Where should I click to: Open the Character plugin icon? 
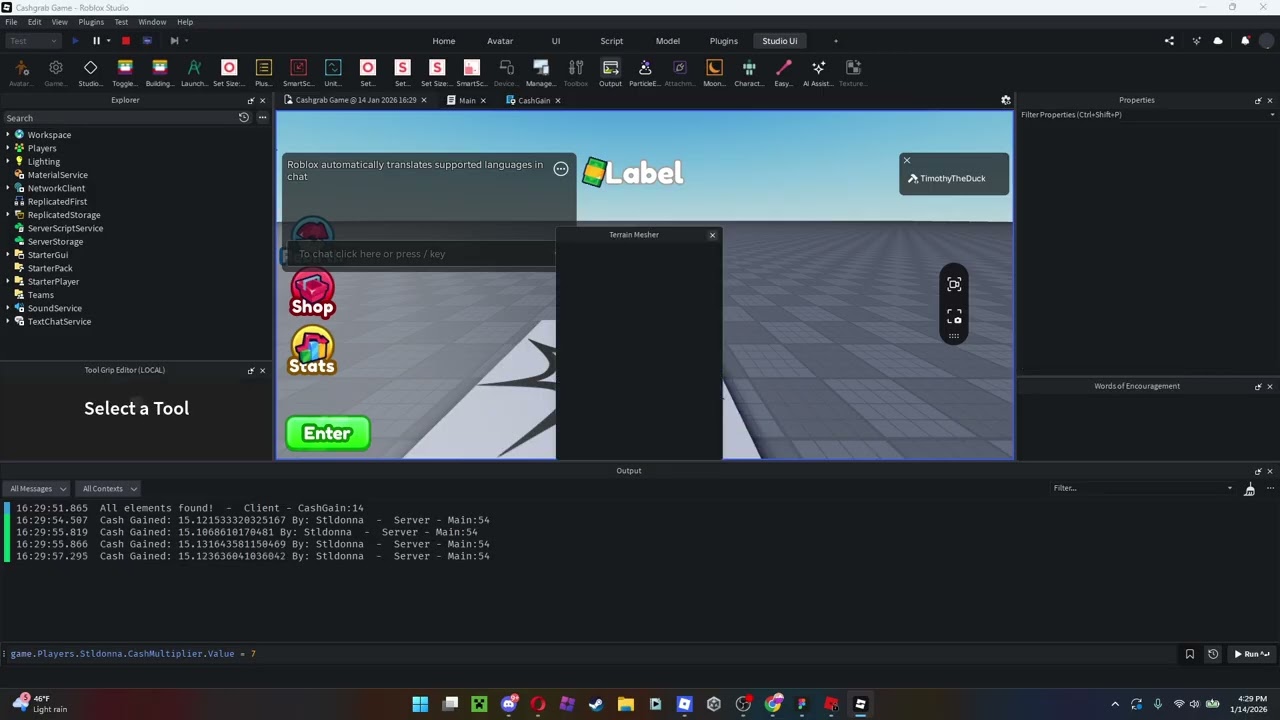(x=749, y=73)
